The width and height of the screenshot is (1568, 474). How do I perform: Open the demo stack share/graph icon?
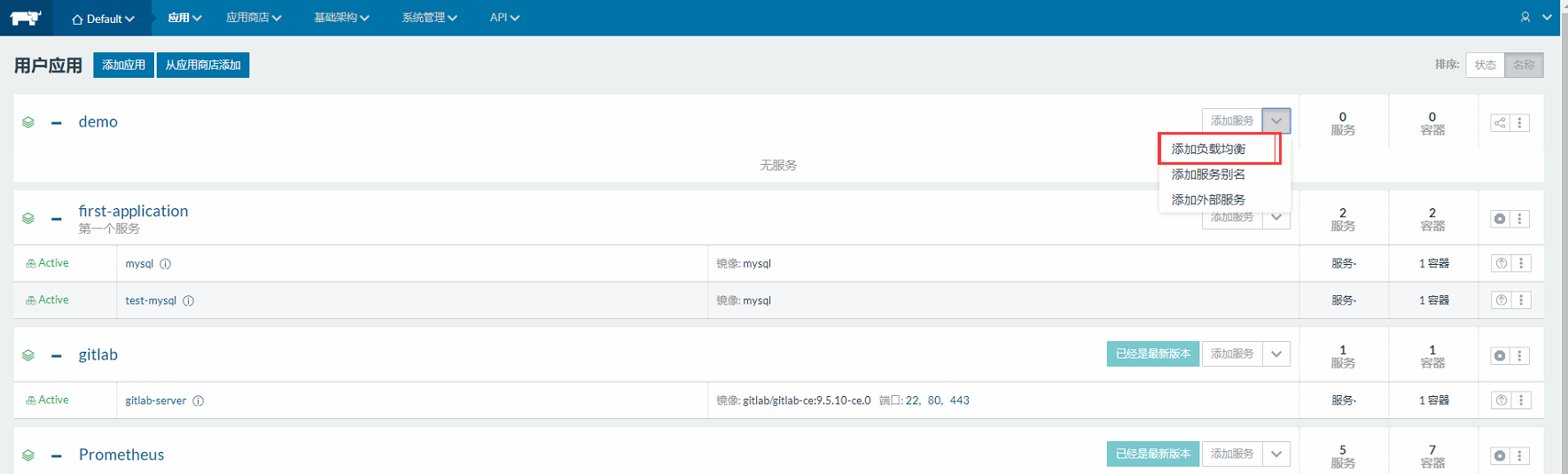click(1499, 123)
